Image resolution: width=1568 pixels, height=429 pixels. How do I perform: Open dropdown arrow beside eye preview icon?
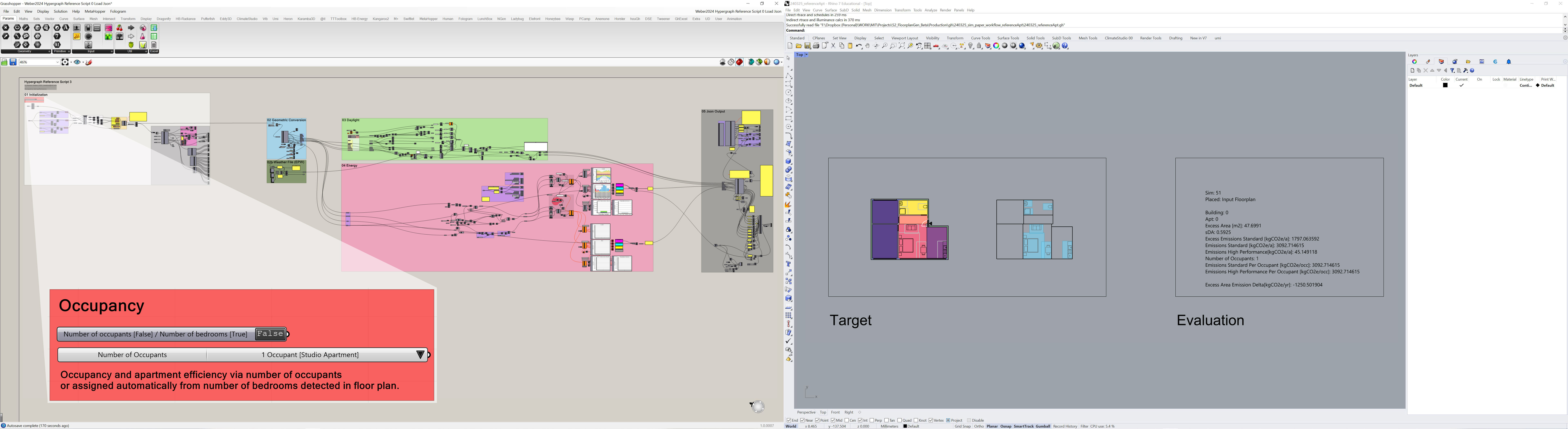(x=83, y=62)
